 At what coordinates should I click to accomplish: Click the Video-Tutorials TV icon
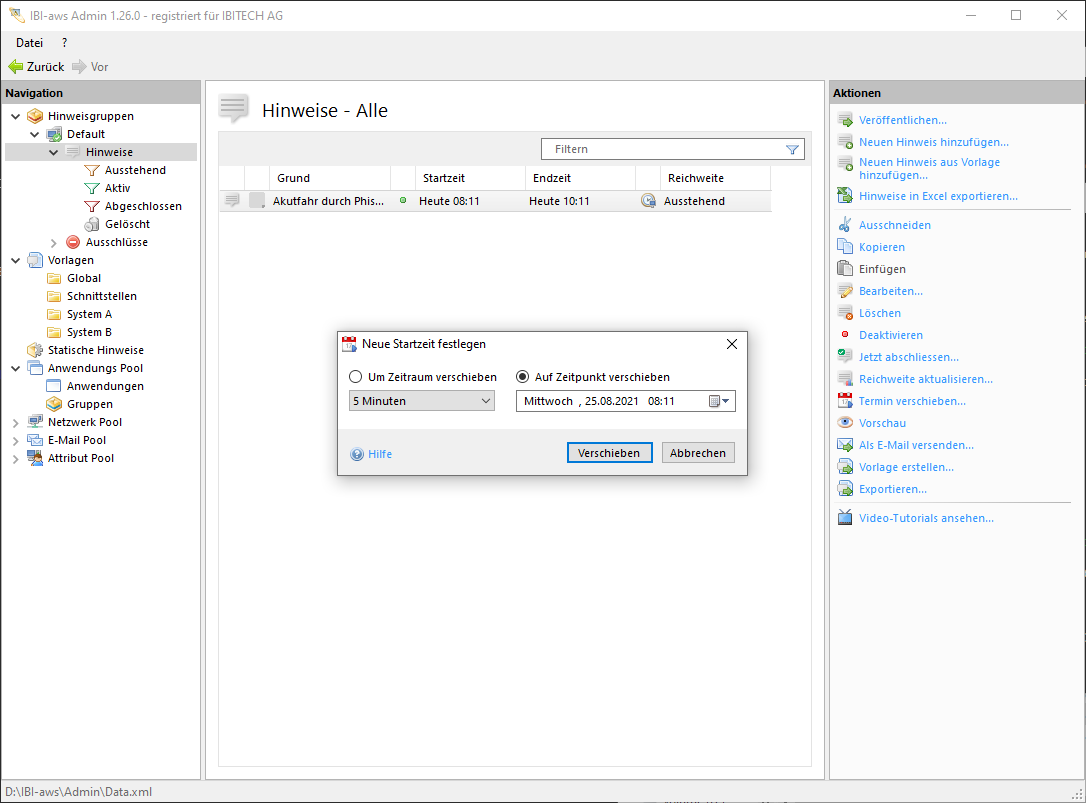pyautogui.click(x=845, y=518)
